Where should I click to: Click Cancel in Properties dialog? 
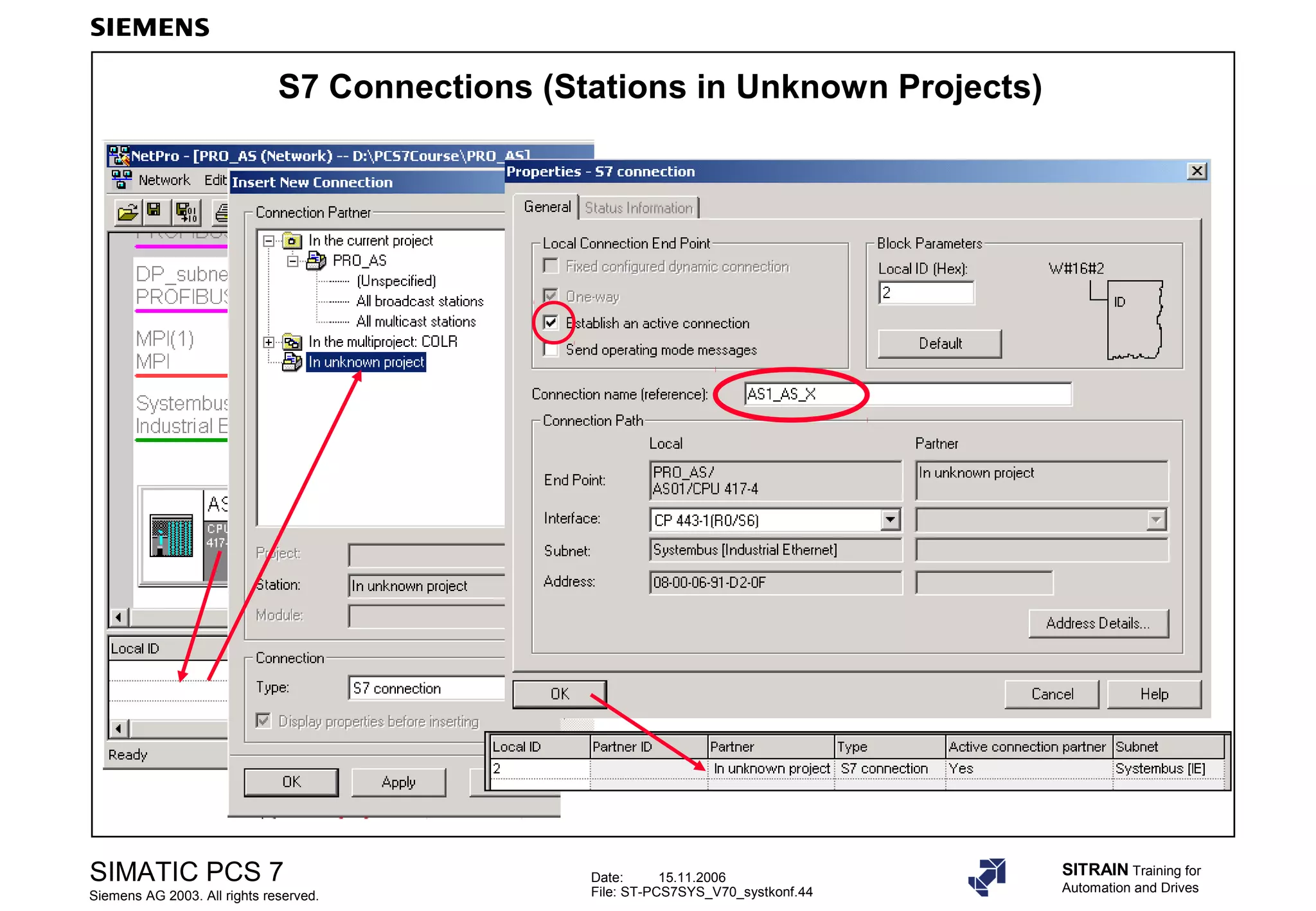pyautogui.click(x=1052, y=694)
